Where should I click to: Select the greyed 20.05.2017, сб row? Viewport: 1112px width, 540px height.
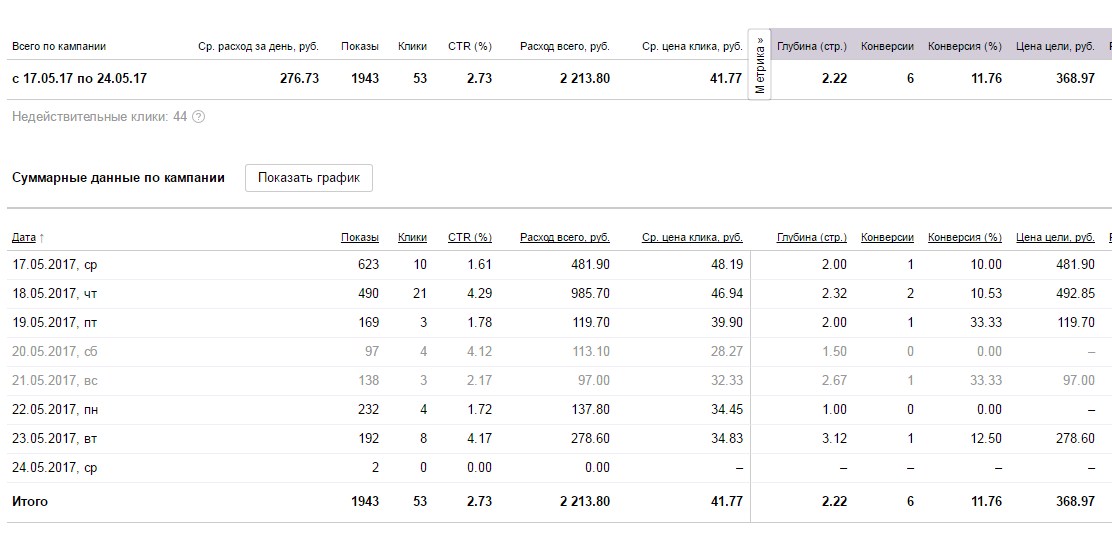pos(54,351)
